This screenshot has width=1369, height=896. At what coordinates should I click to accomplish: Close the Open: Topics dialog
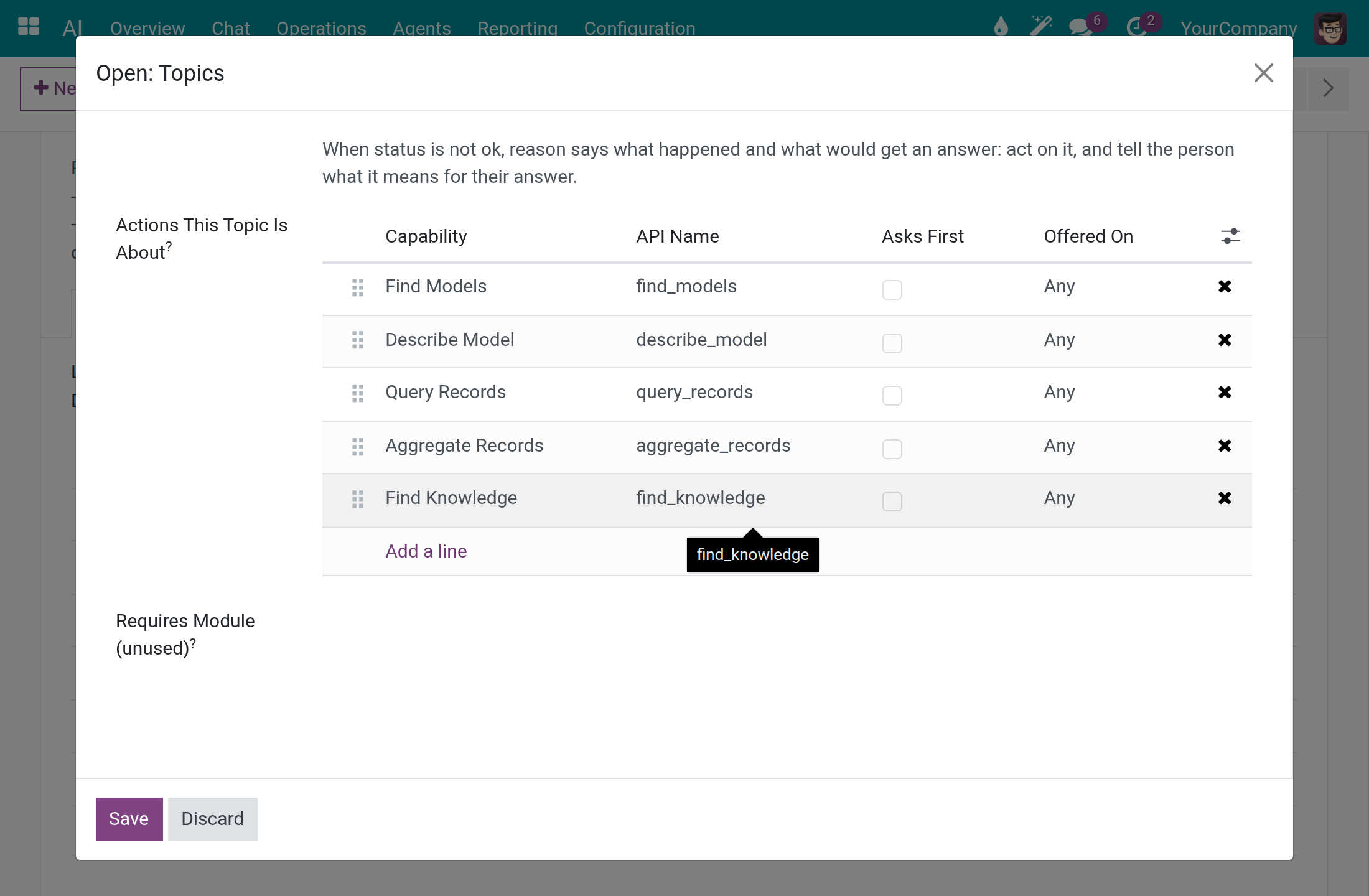coord(1263,73)
